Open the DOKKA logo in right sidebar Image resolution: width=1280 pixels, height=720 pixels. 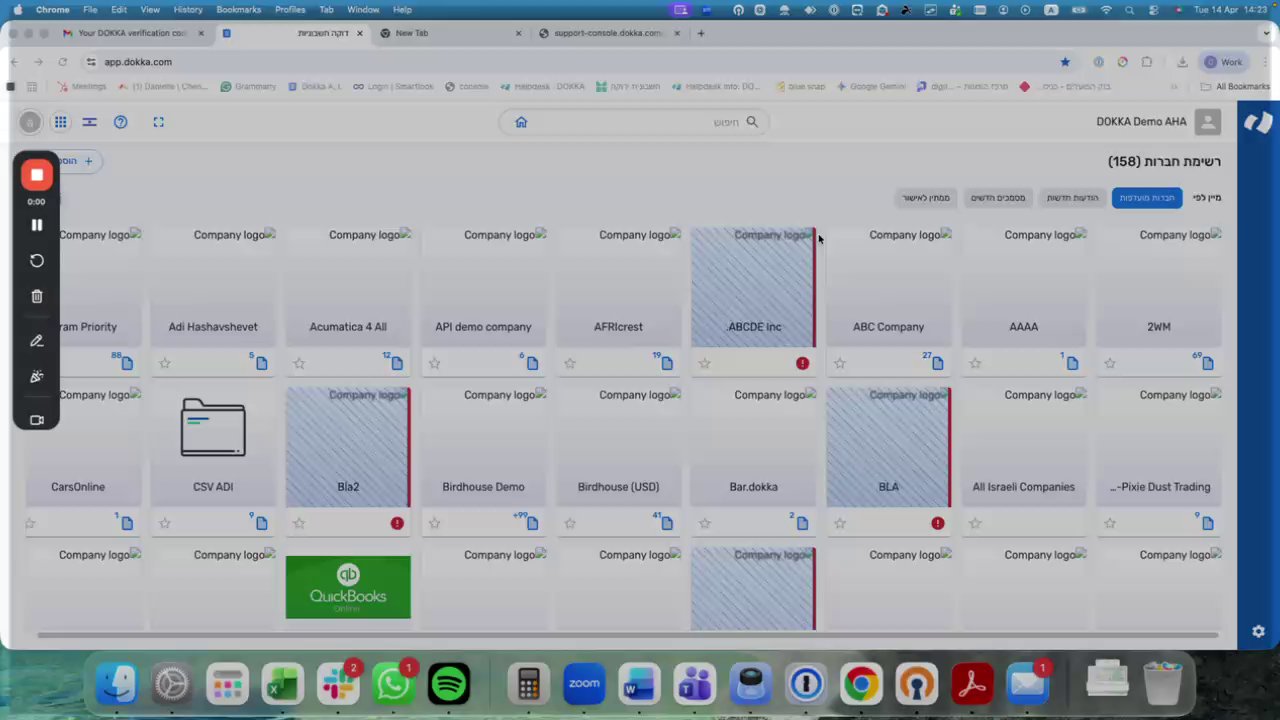click(x=1257, y=122)
